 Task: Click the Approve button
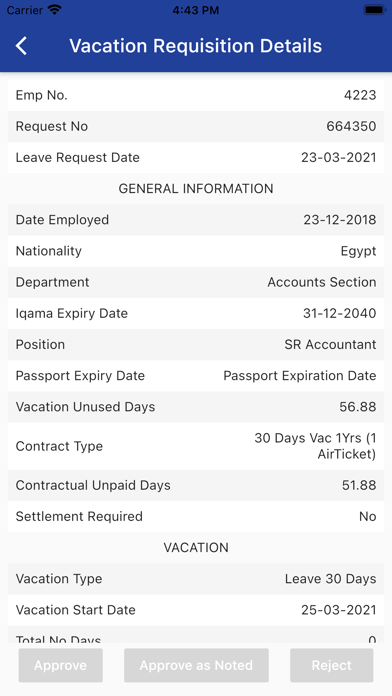(60, 665)
